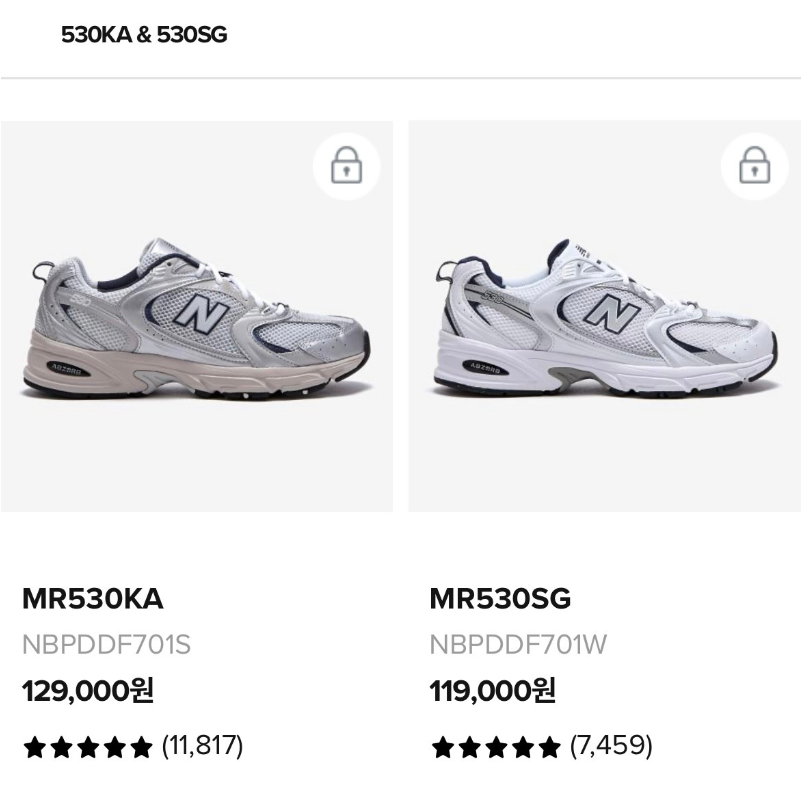Click product code NBPDDF701W
Image resolution: width=812 pixels, height=802 pixels.
point(518,645)
